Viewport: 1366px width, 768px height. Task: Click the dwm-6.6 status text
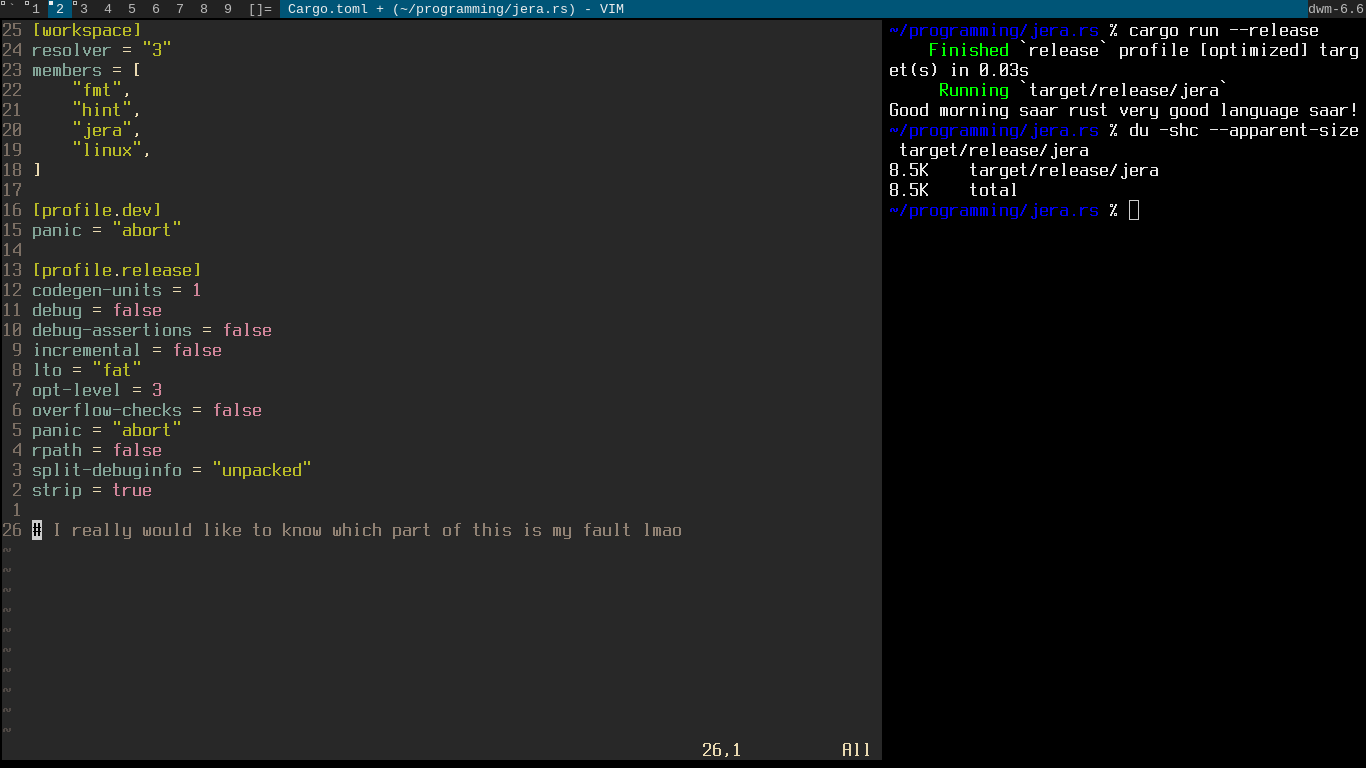(1336, 9)
